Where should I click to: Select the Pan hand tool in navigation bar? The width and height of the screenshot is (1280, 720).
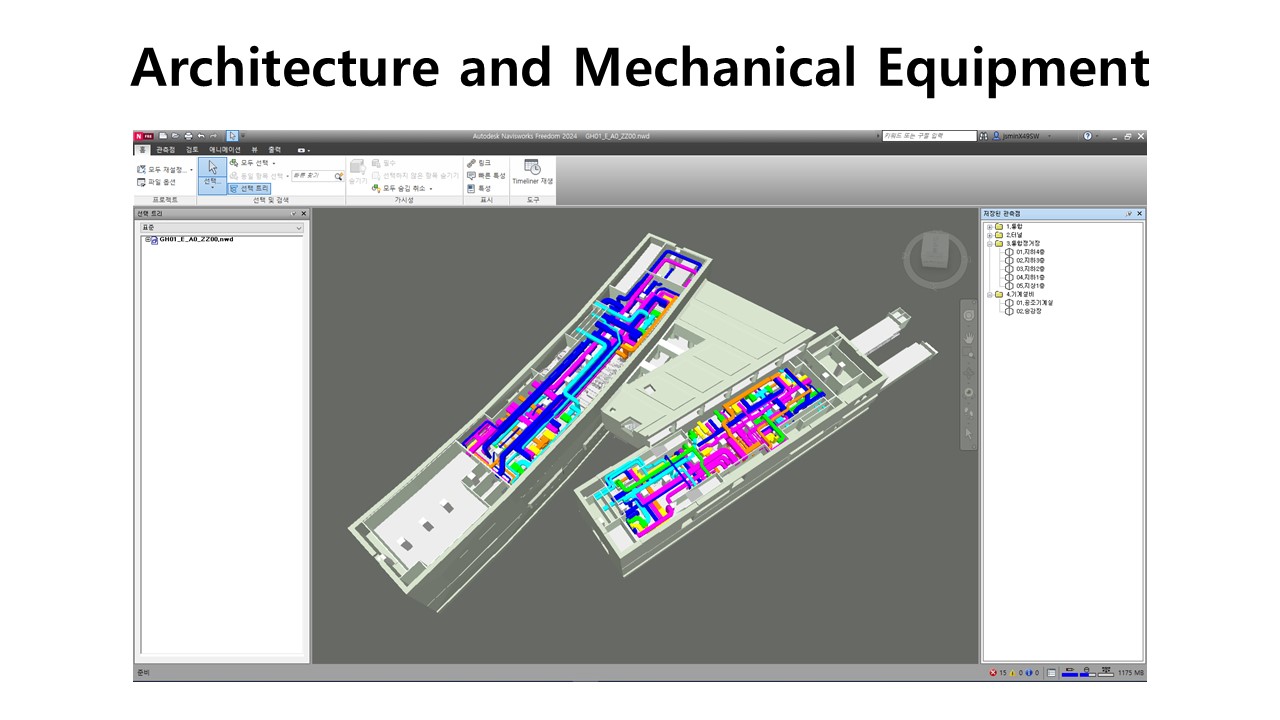point(968,338)
